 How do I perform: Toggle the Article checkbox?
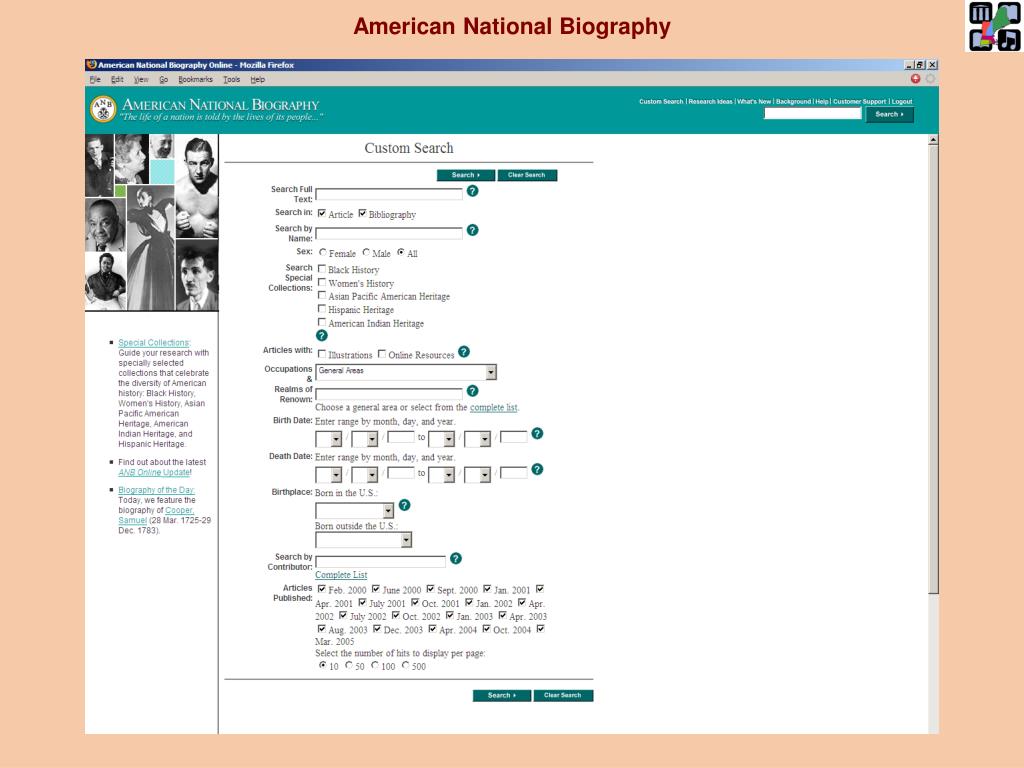[321, 214]
